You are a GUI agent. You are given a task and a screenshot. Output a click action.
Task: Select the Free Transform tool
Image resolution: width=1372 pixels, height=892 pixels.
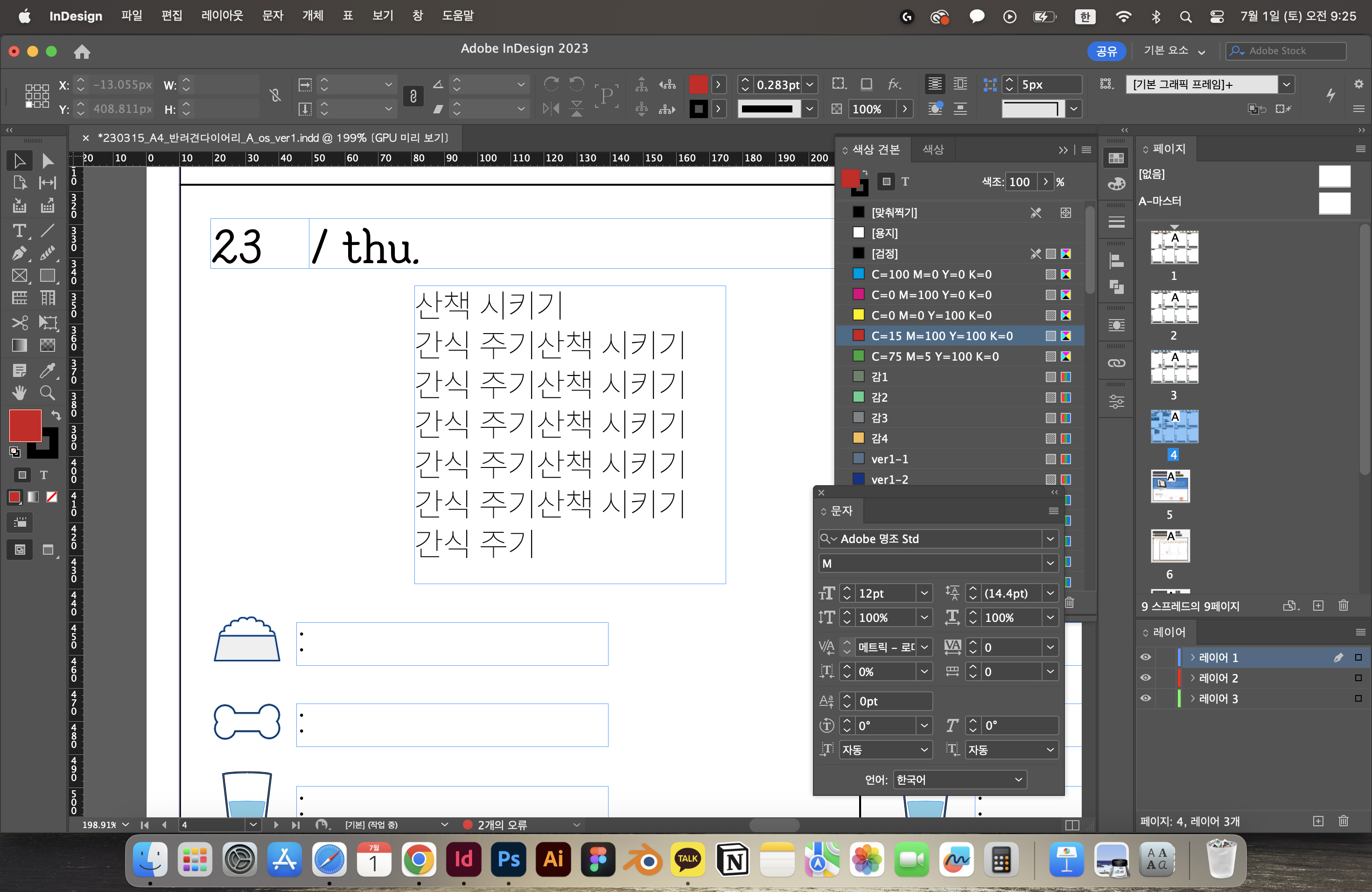pyautogui.click(x=48, y=322)
